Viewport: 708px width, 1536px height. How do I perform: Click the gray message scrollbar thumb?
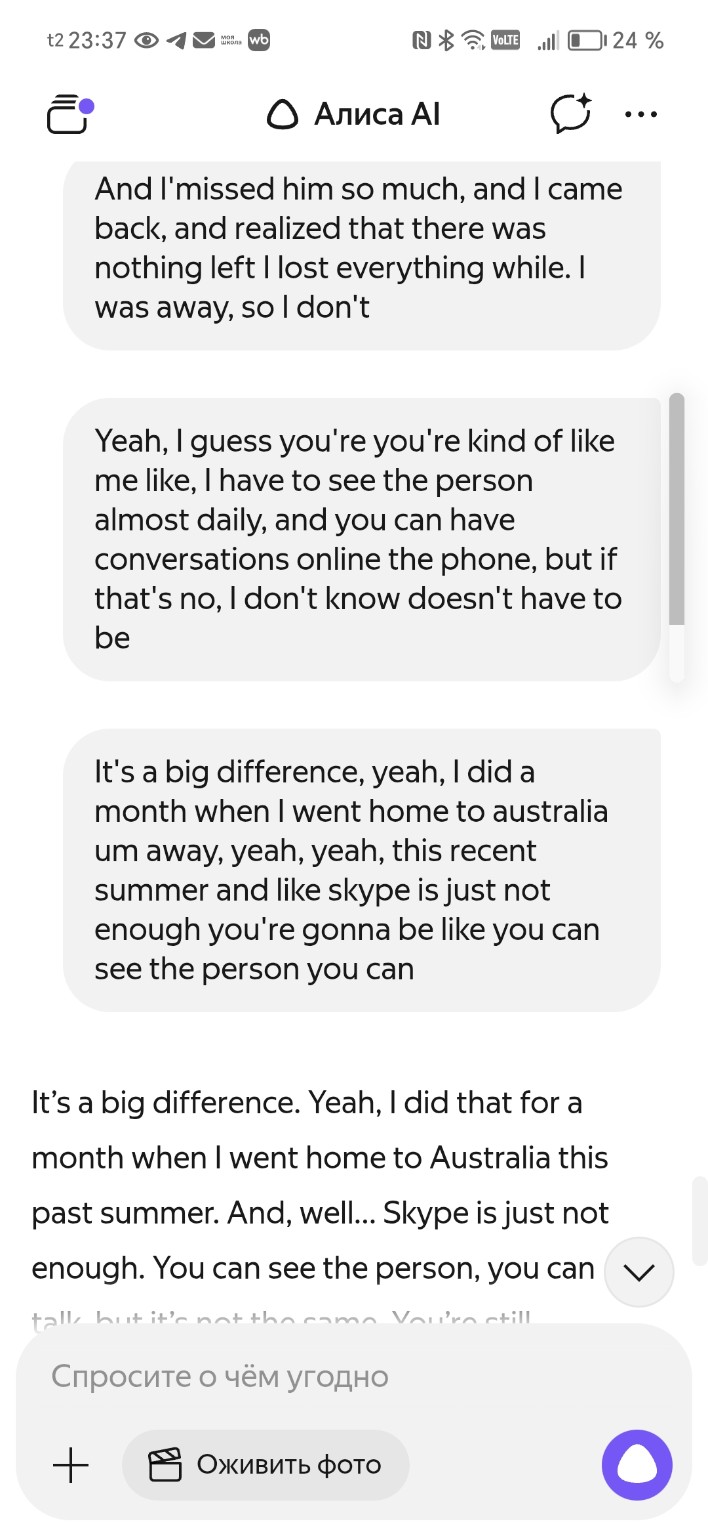pos(676,510)
